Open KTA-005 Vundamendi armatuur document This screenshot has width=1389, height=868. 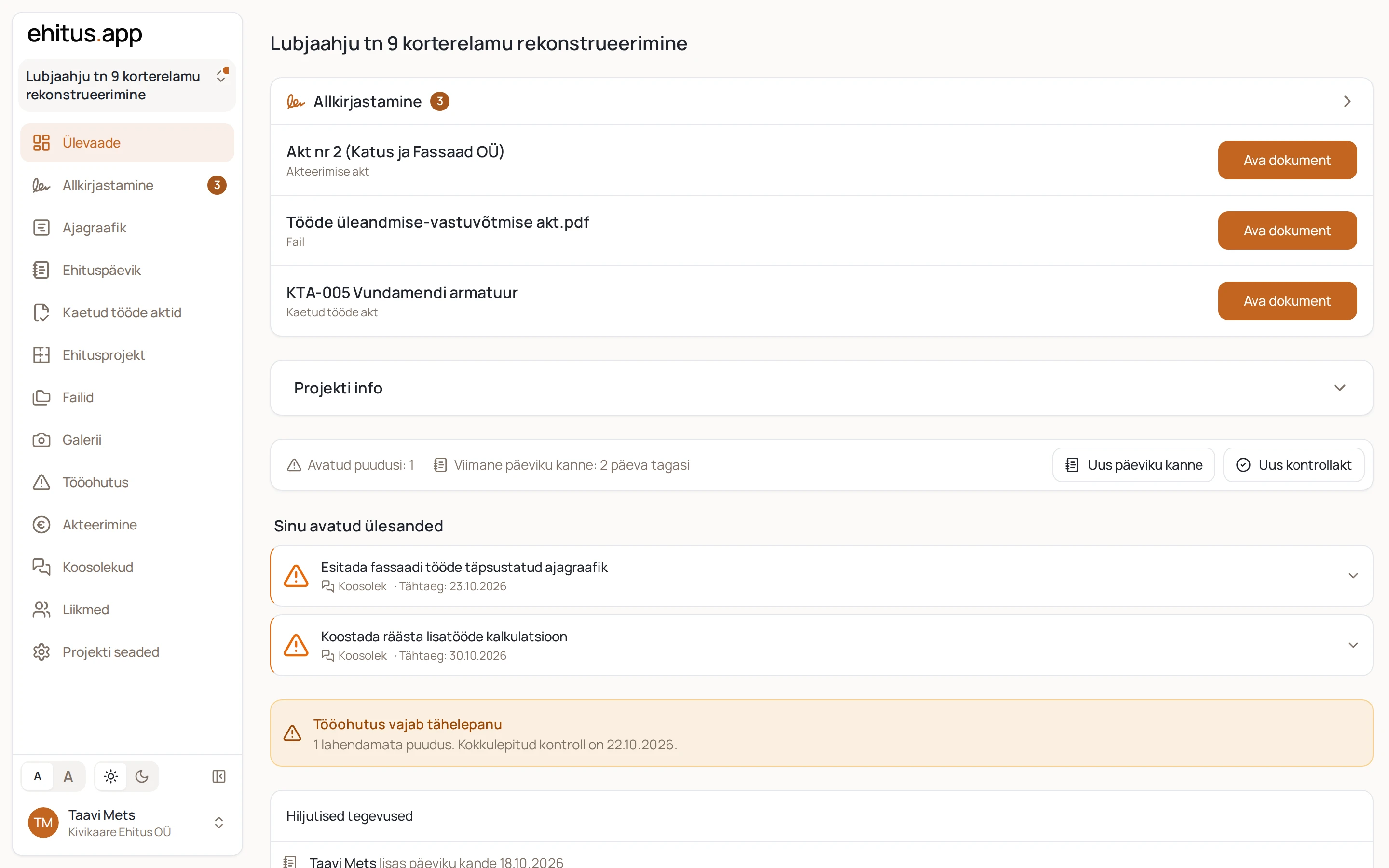click(1287, 301)
